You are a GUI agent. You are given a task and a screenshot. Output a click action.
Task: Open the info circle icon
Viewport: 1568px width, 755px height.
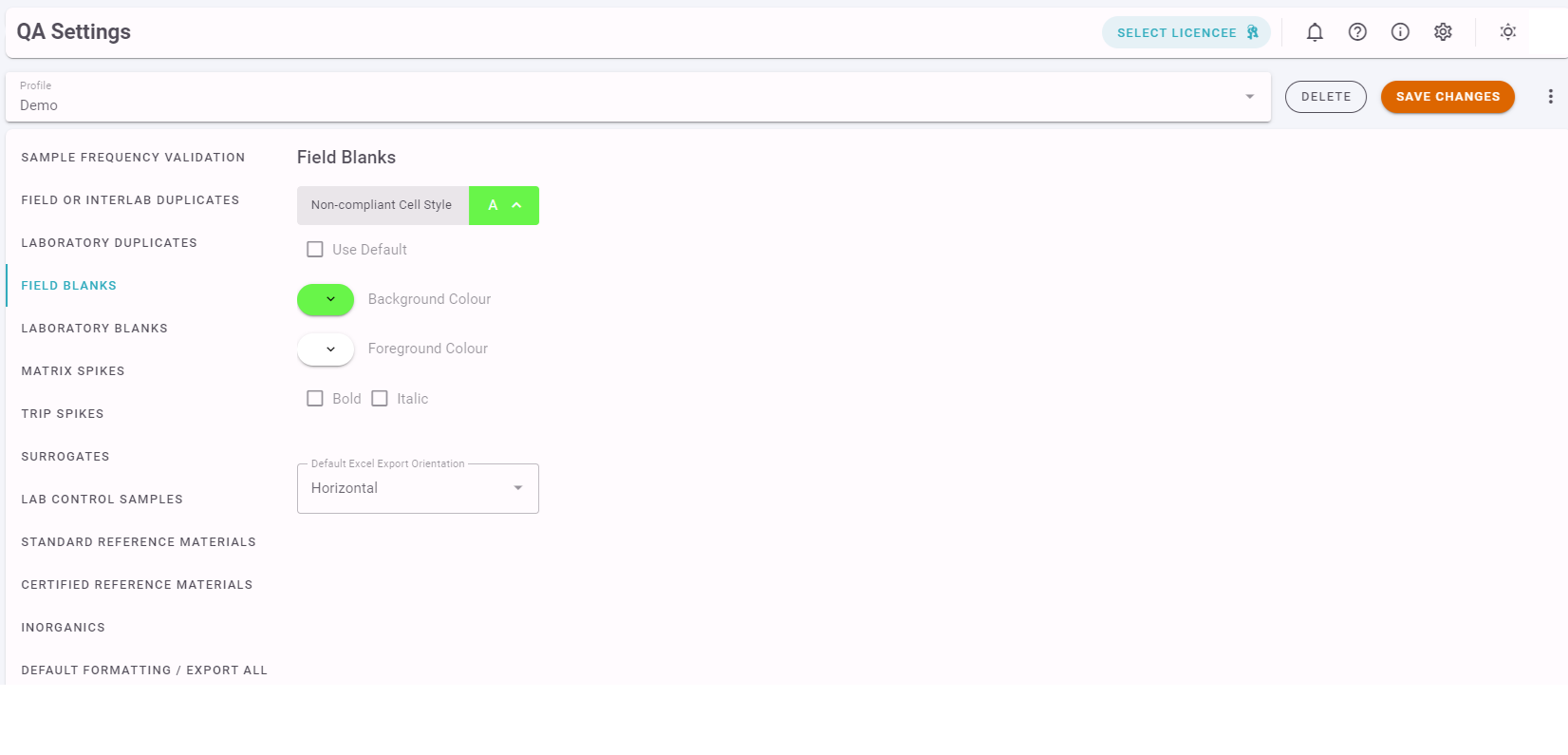pyautogui.click(x=1400, y=32)
